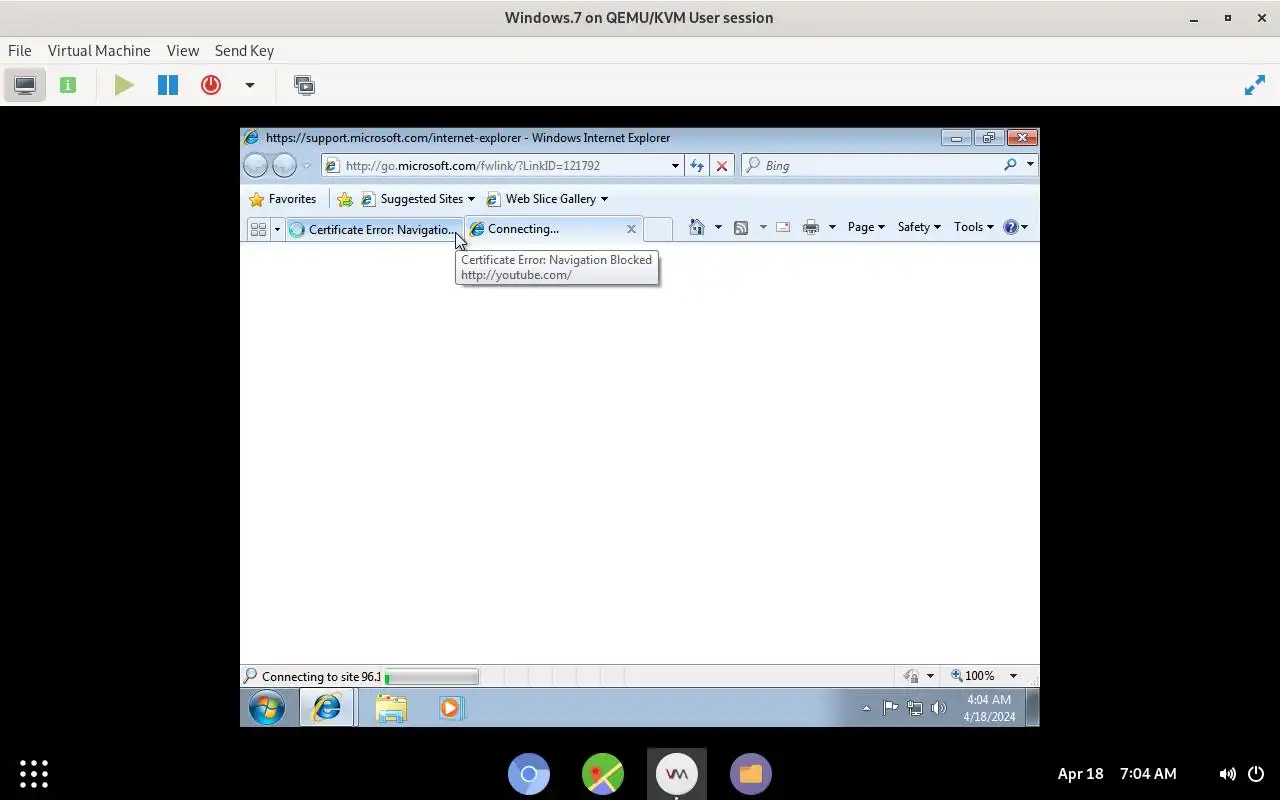Open Windows Explorer from the taskbar
Screen dimensions: 1280x800
point(391,708)
